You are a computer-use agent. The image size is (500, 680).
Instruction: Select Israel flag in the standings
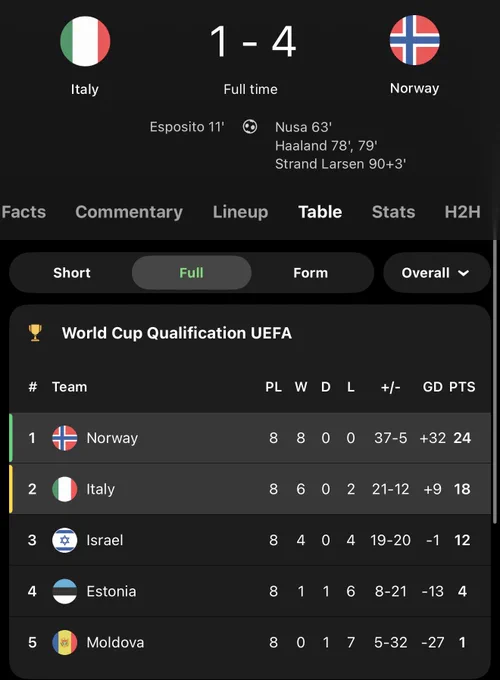tap(65, 540)
